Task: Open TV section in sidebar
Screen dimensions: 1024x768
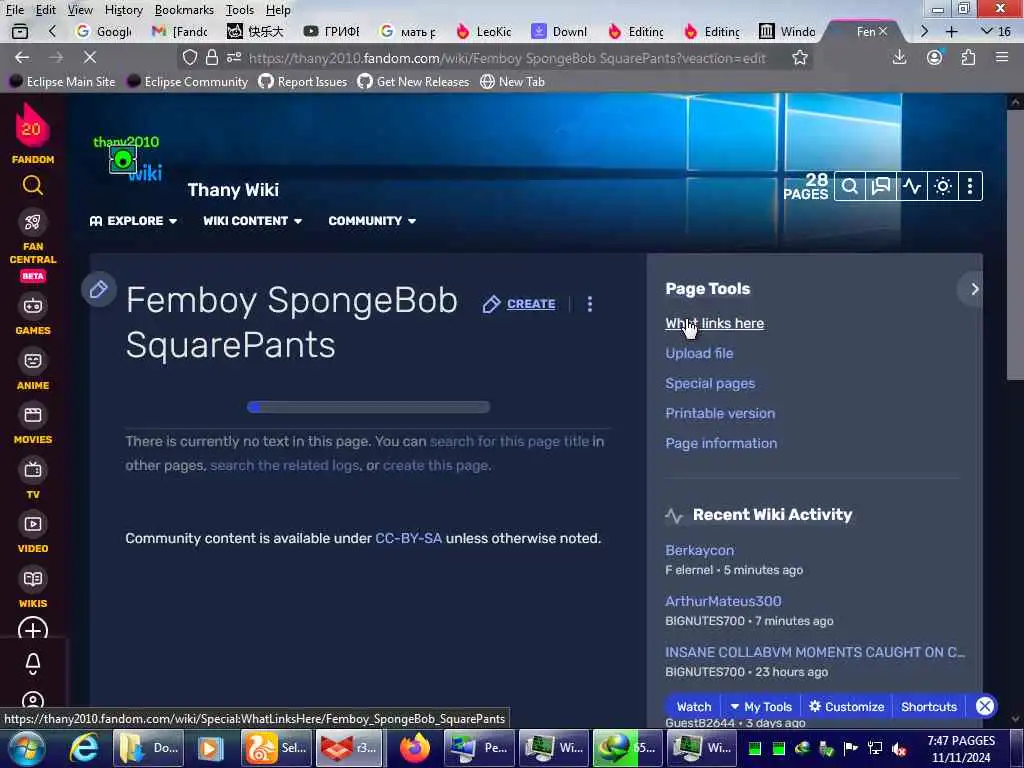Action: pos(33,479)
